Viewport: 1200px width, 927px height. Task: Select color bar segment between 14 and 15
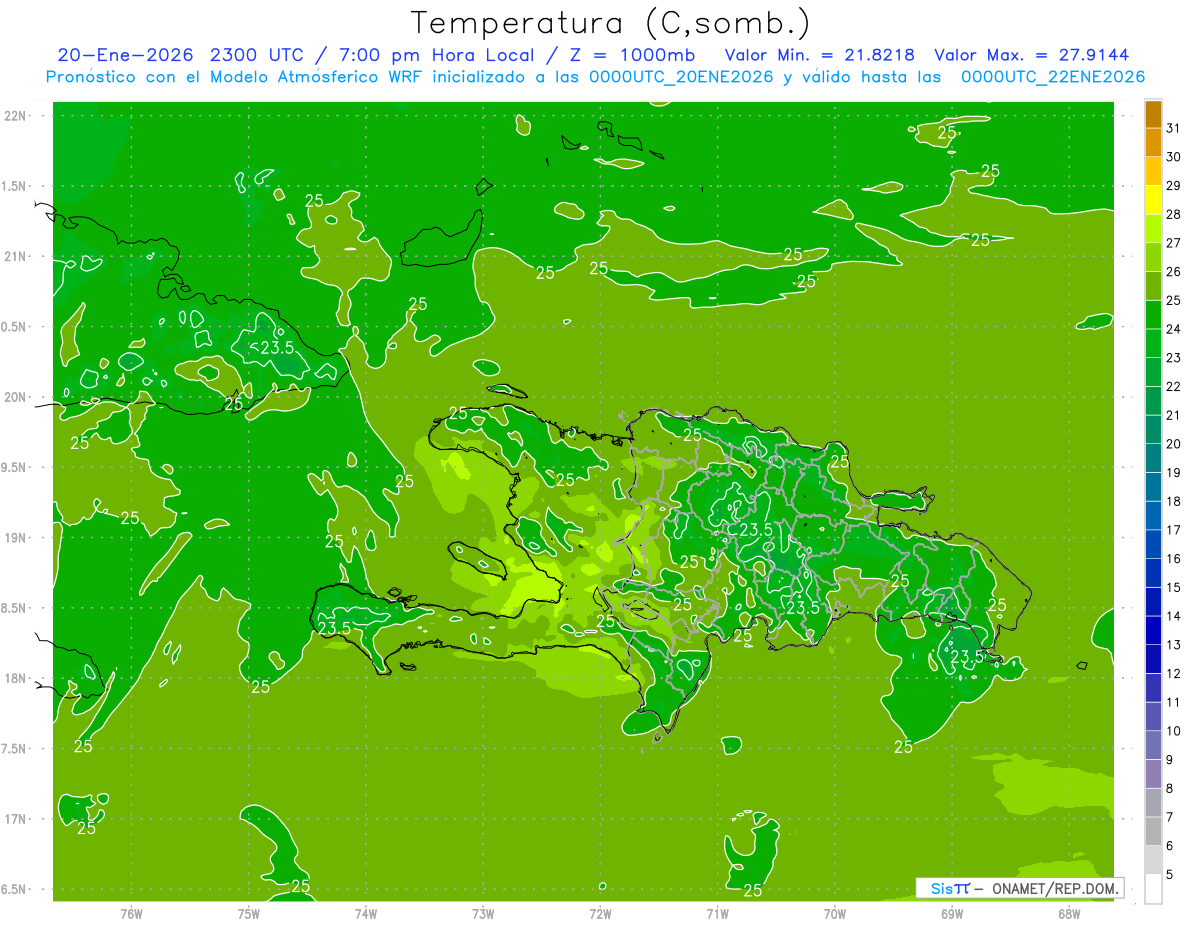1153,602
